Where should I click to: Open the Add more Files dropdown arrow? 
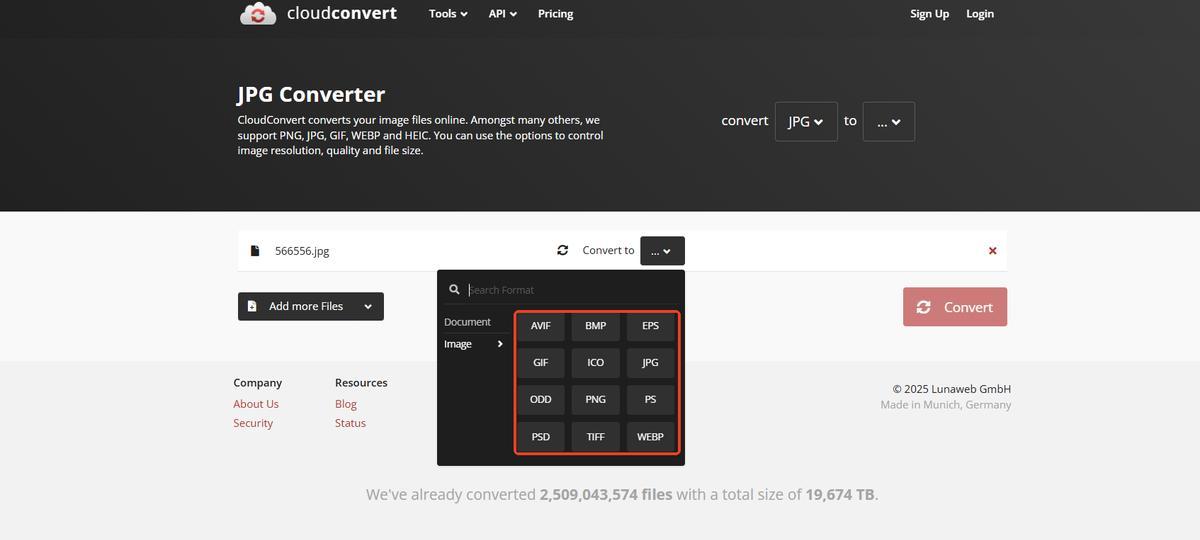pyautogui.click(x=368, y=307)
